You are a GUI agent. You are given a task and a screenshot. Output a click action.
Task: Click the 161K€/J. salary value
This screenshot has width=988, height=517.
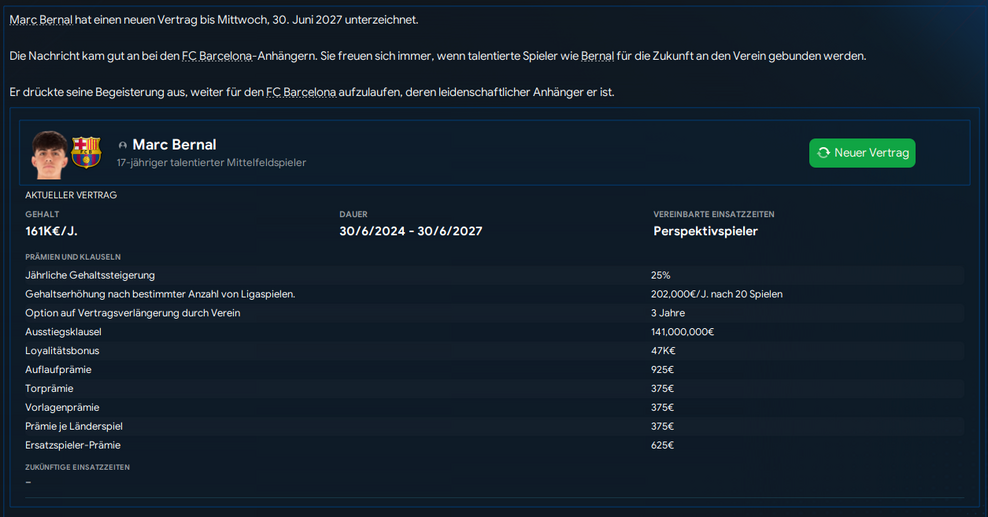coord(51,231)
